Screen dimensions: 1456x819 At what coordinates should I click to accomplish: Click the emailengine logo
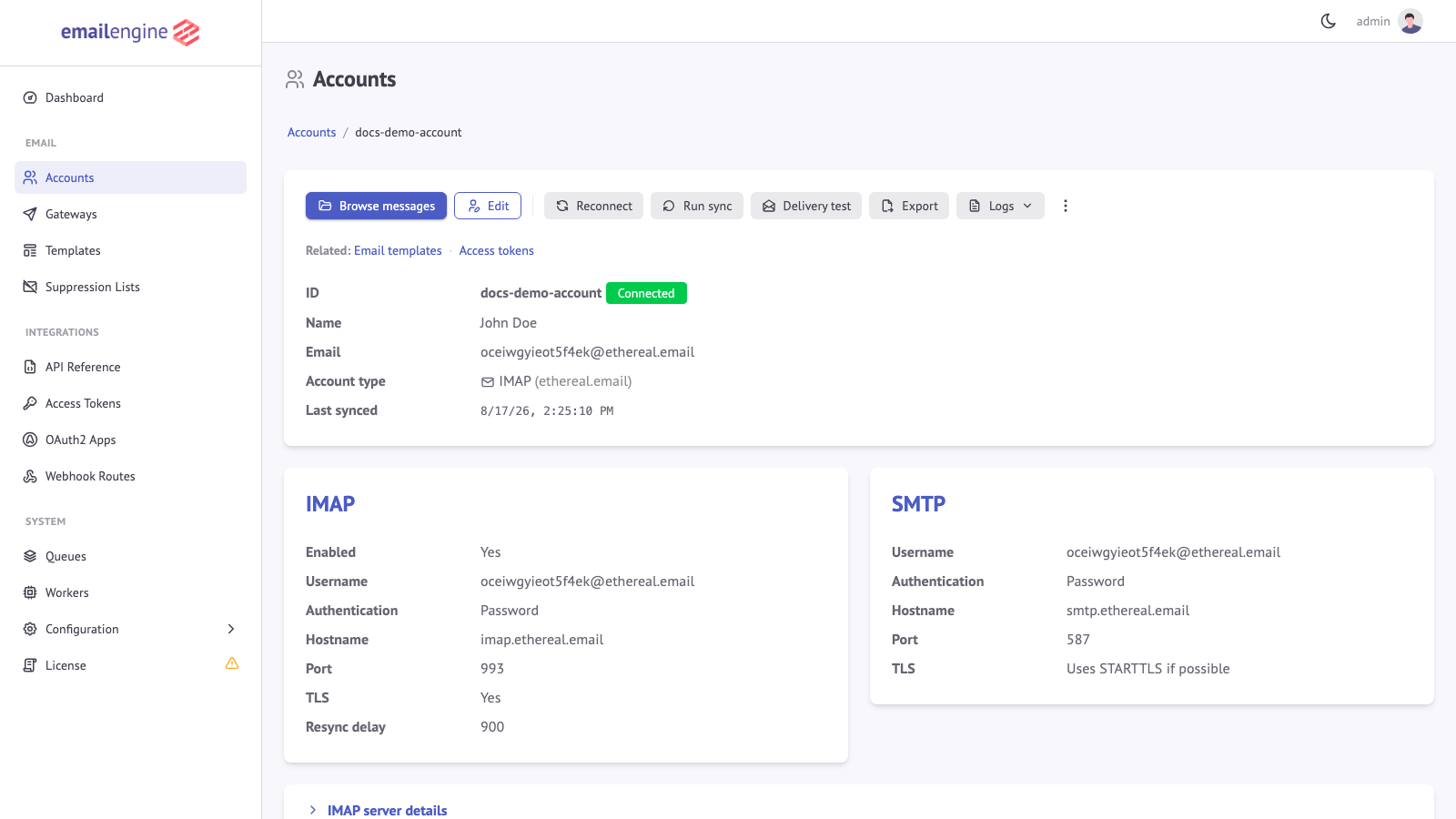click(x=130, y=33)
